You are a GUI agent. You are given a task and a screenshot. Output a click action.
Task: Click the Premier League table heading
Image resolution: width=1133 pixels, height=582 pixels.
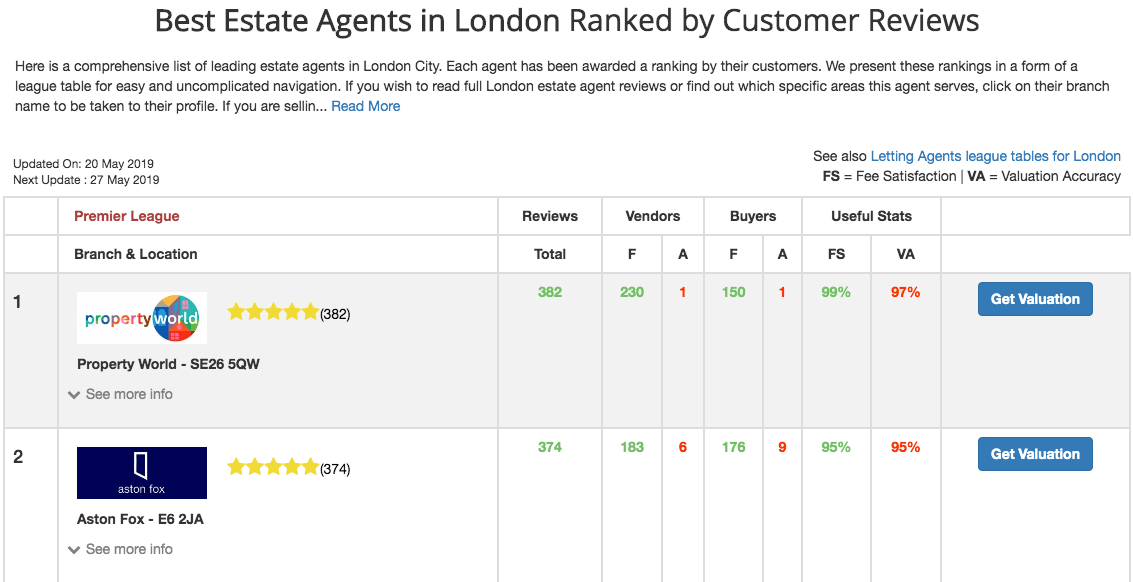tap(127, 216)
